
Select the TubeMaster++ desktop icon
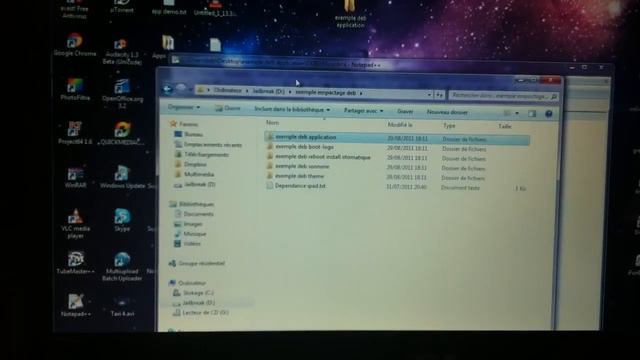click(x=76, y=263)
